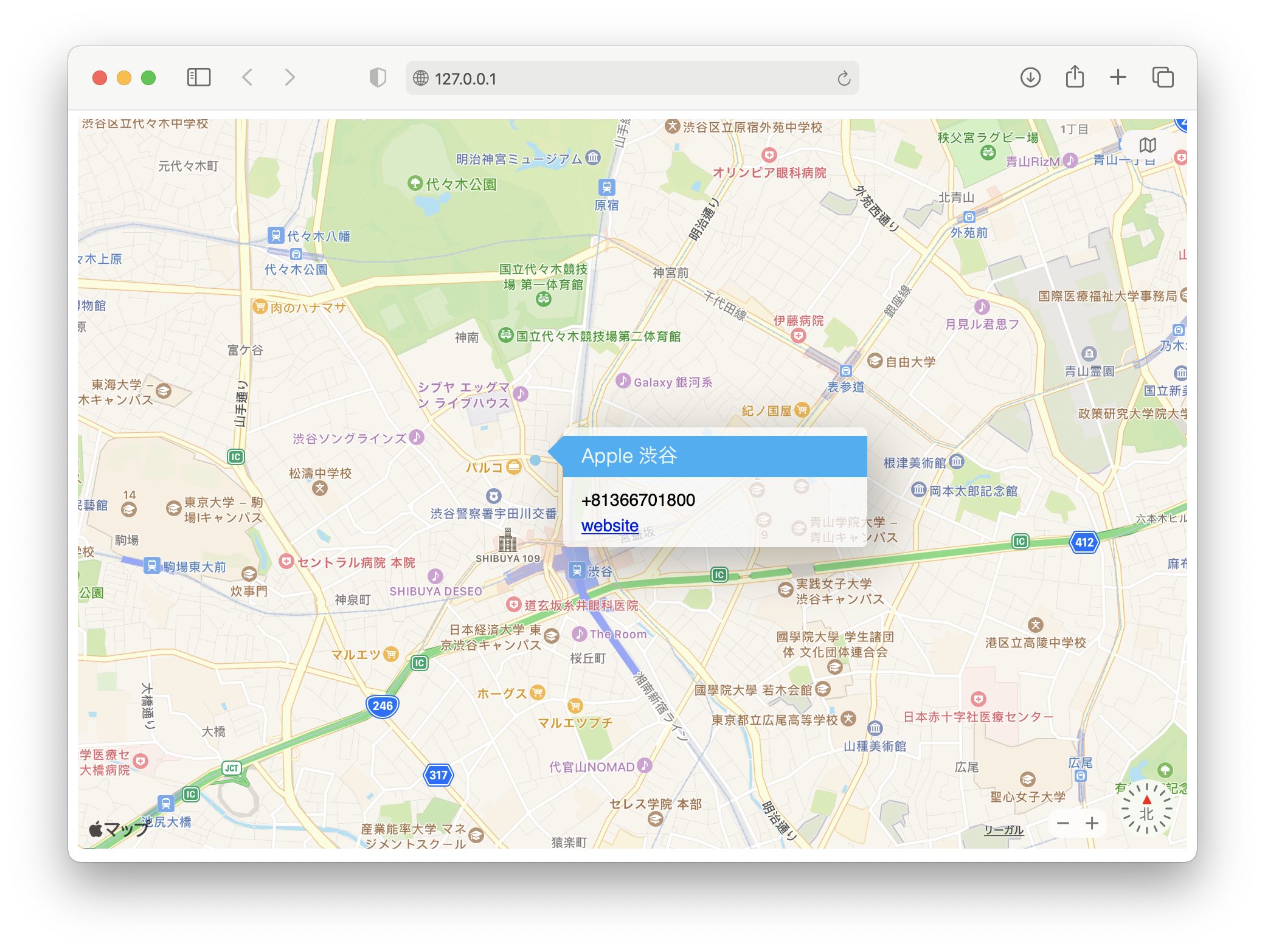Open the Apple 渋谷 website link
The image size is (1265, 952).
pos(610,525)
